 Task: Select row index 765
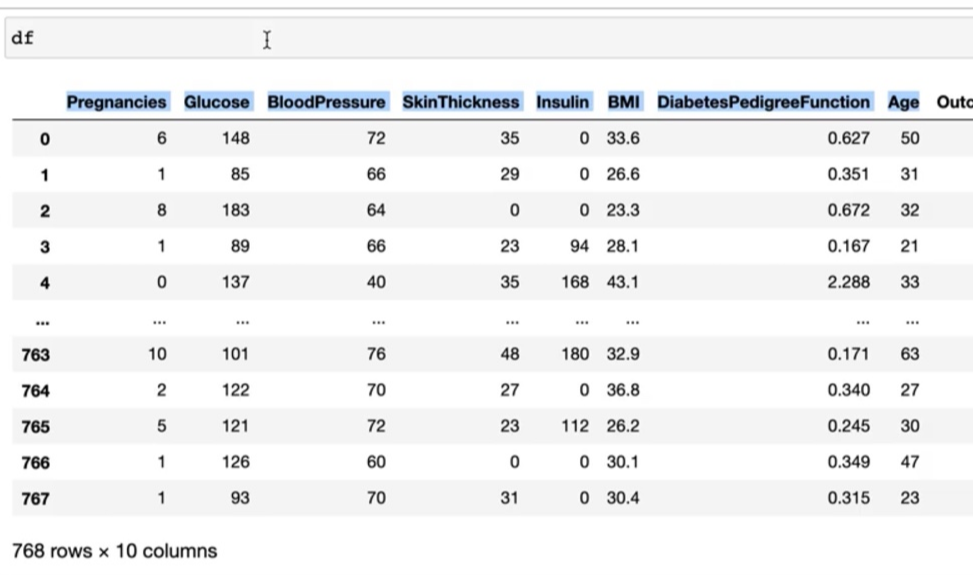tap(35, 427)
